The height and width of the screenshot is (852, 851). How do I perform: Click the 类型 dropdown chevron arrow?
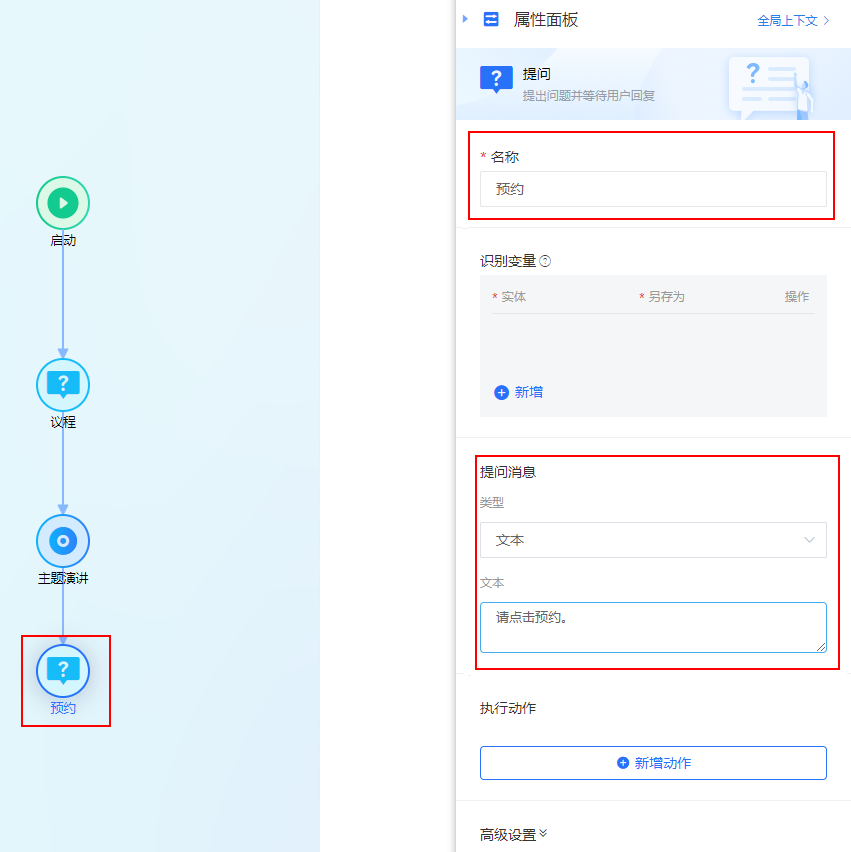[809, 540]
